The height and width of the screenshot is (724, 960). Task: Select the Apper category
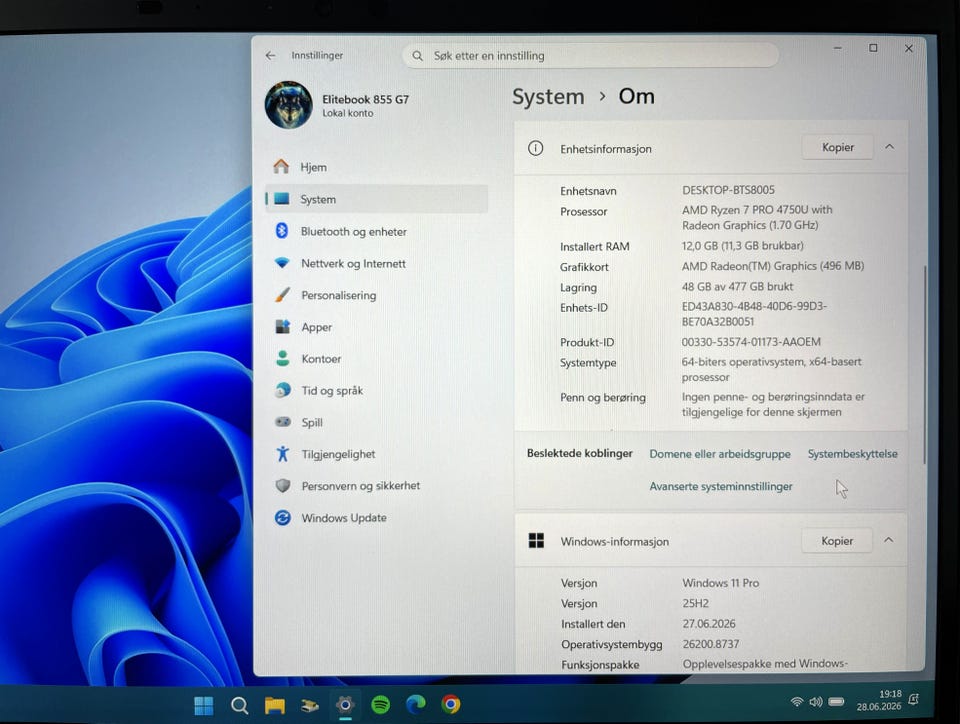377,327
